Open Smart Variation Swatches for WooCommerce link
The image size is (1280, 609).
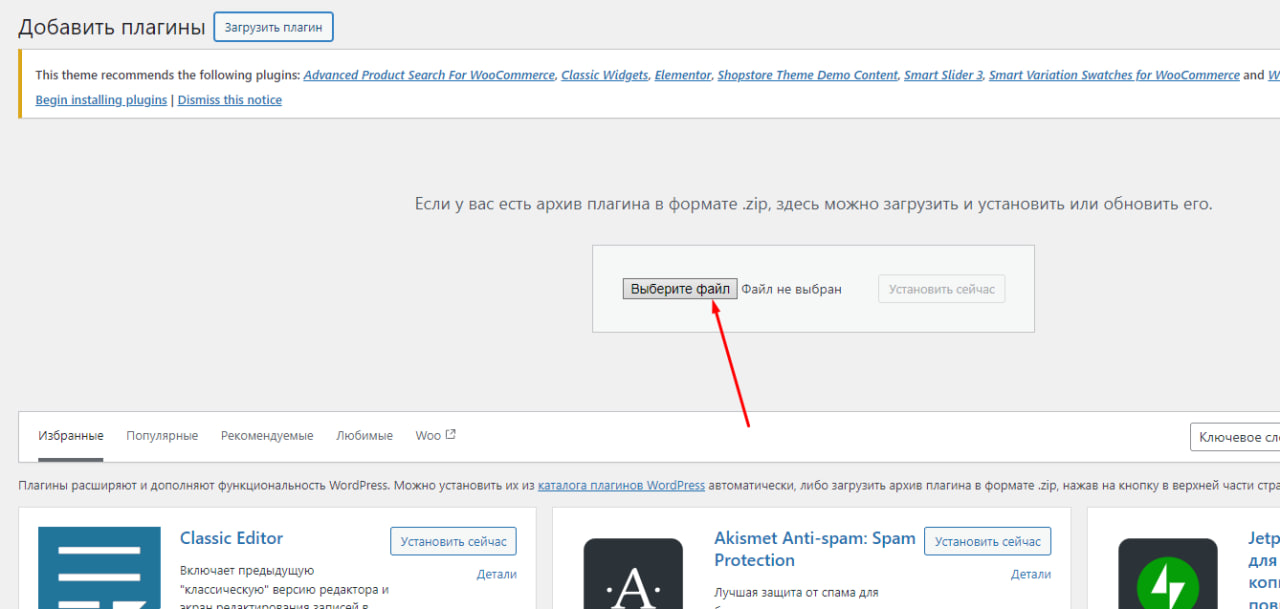tap(1114, 75)
